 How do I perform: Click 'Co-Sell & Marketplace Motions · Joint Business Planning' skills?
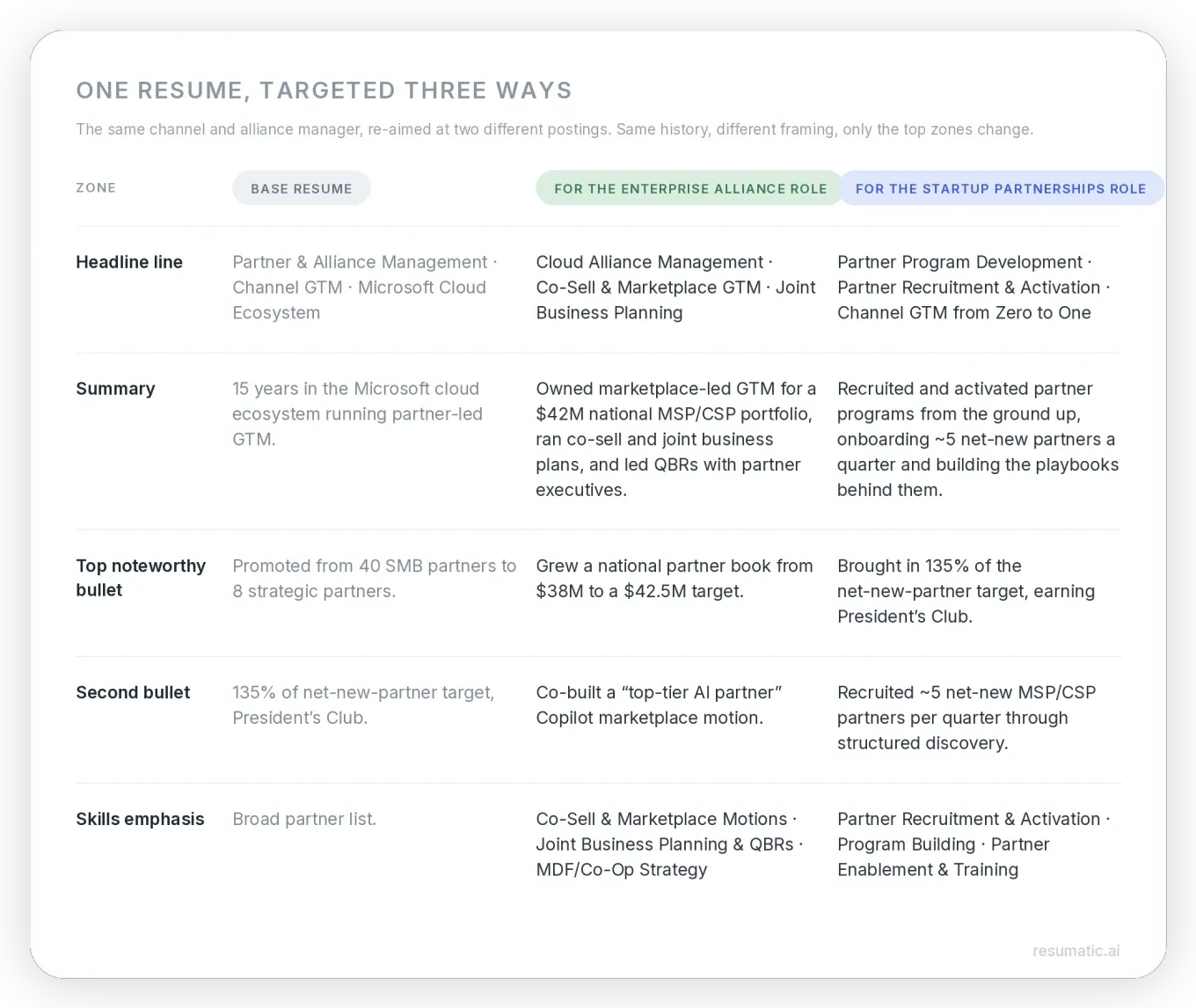[669, 844]
